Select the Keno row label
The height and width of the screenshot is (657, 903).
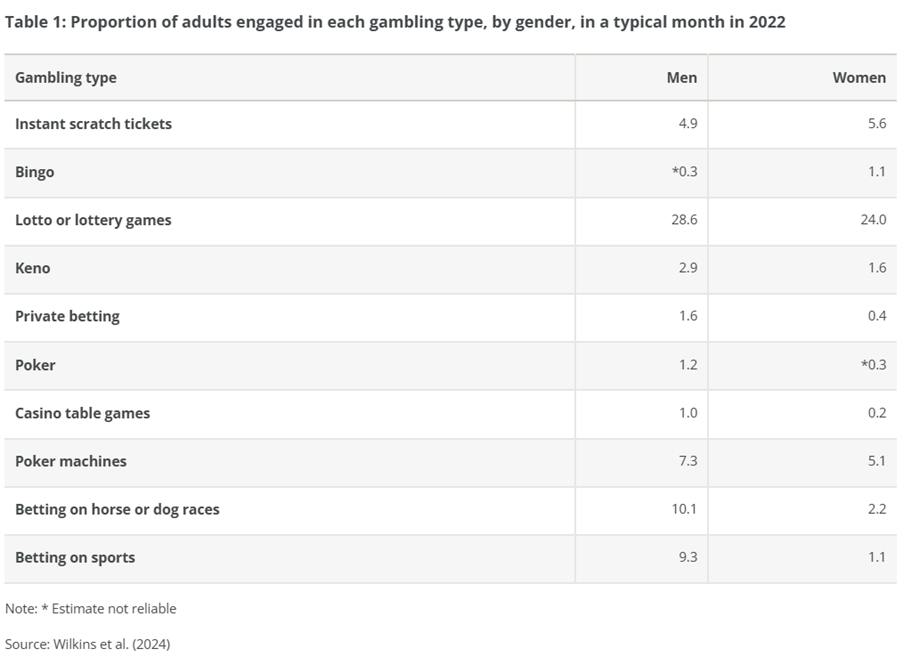pos(33,268)
